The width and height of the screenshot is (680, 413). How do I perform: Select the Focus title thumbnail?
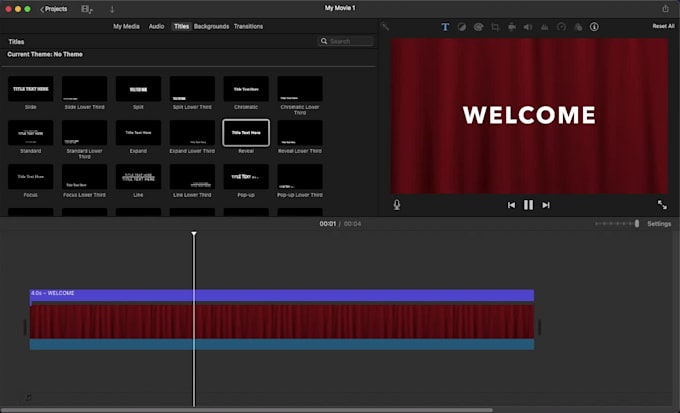(x=30, y=177)
